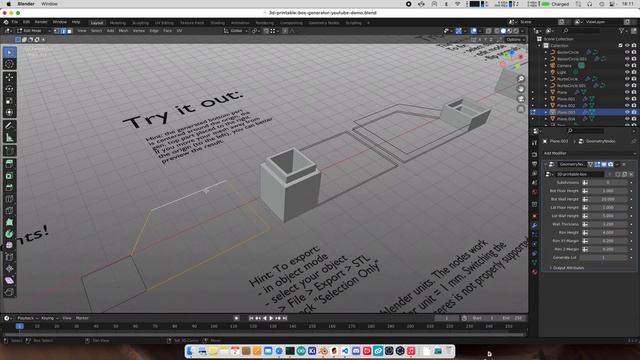The width and height of the screenshot is (640, 360).
Task: Open the Render menu in top bar
Action: (x=41, y=22)
